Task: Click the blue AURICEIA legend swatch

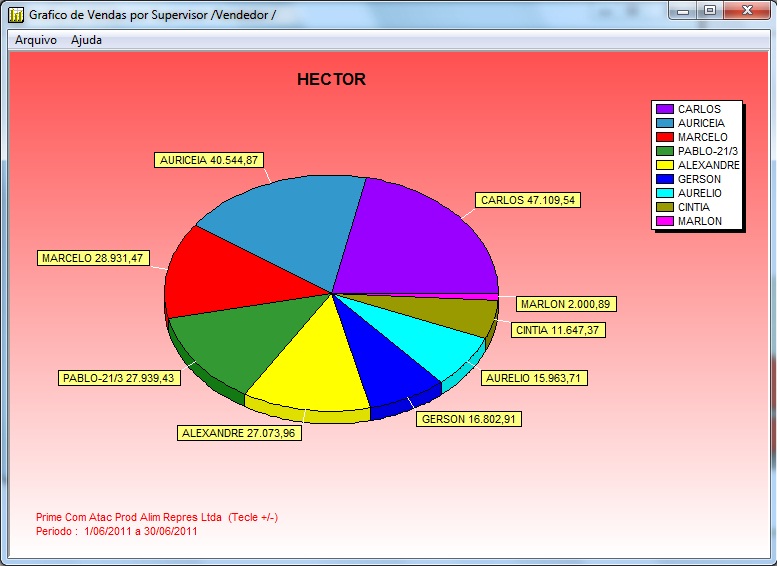Action: pyautogui.click(x=665, y=123)
